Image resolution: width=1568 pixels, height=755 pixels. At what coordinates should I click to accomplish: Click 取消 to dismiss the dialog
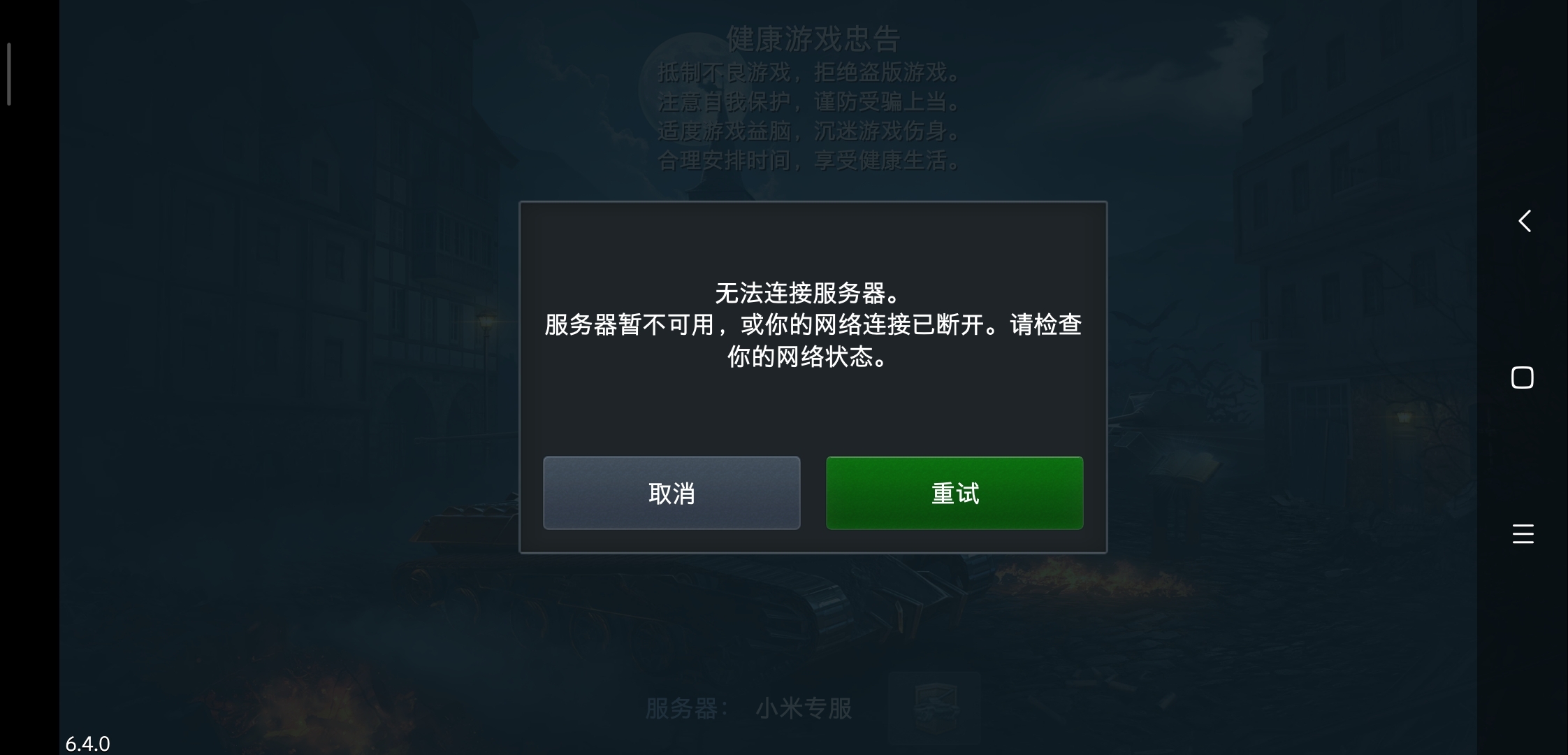point(672,493)
